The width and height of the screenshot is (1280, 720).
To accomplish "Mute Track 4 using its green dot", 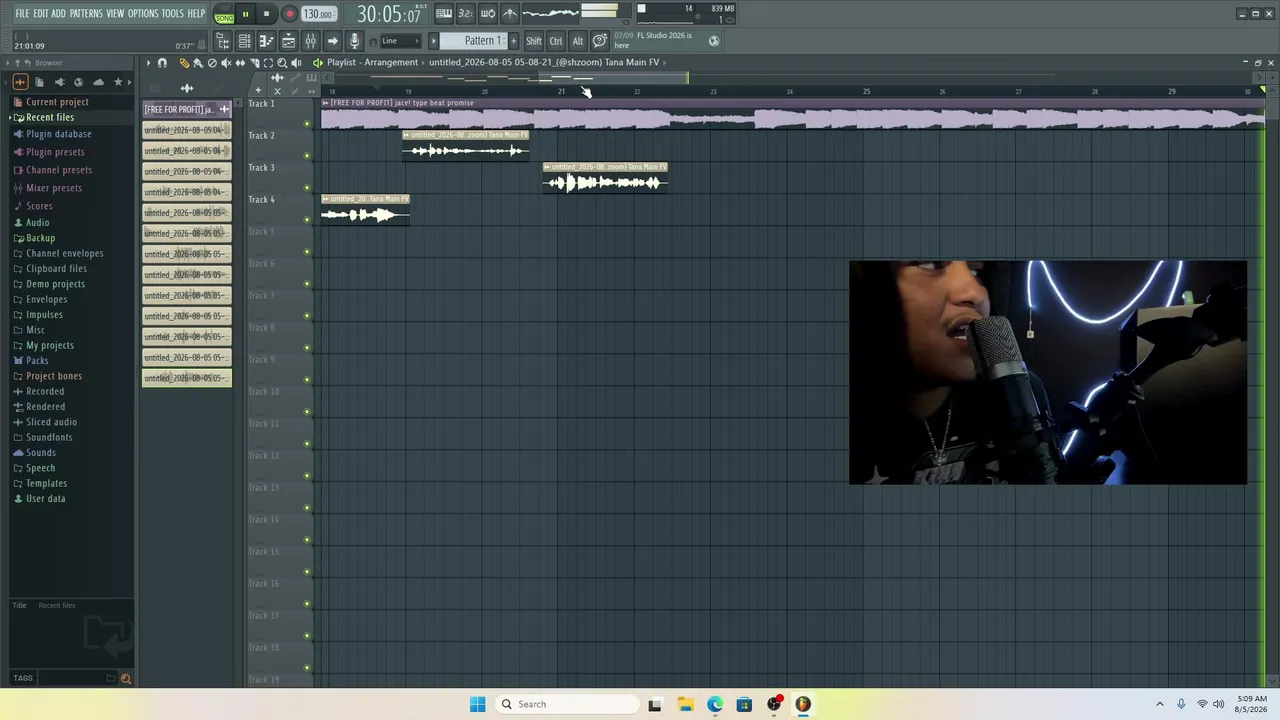I will [x=307, y=220].
